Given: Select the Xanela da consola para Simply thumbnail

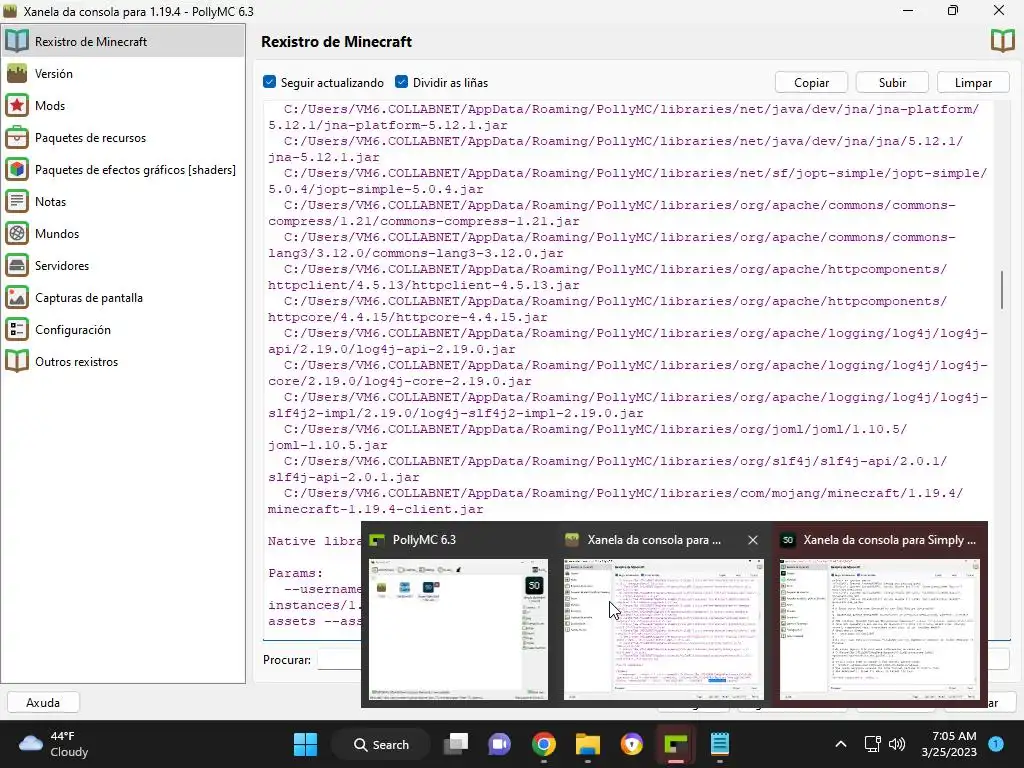Looking at the screenshot, I should click(880, 630).
